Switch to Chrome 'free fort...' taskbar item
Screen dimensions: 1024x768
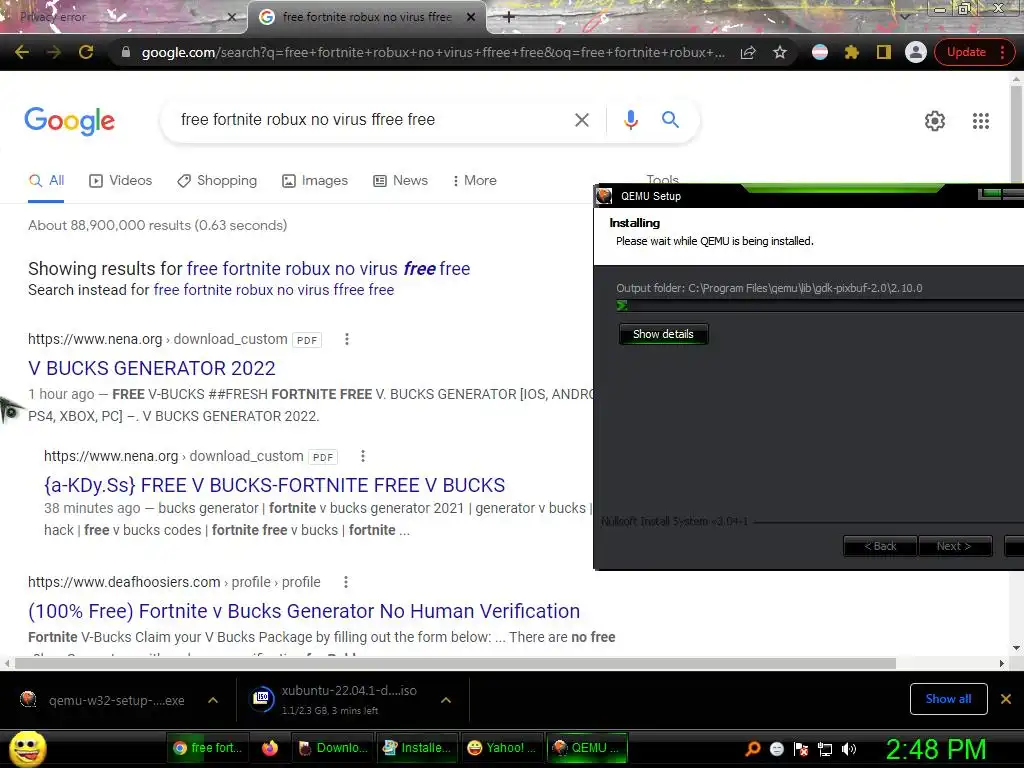point(208,748)
